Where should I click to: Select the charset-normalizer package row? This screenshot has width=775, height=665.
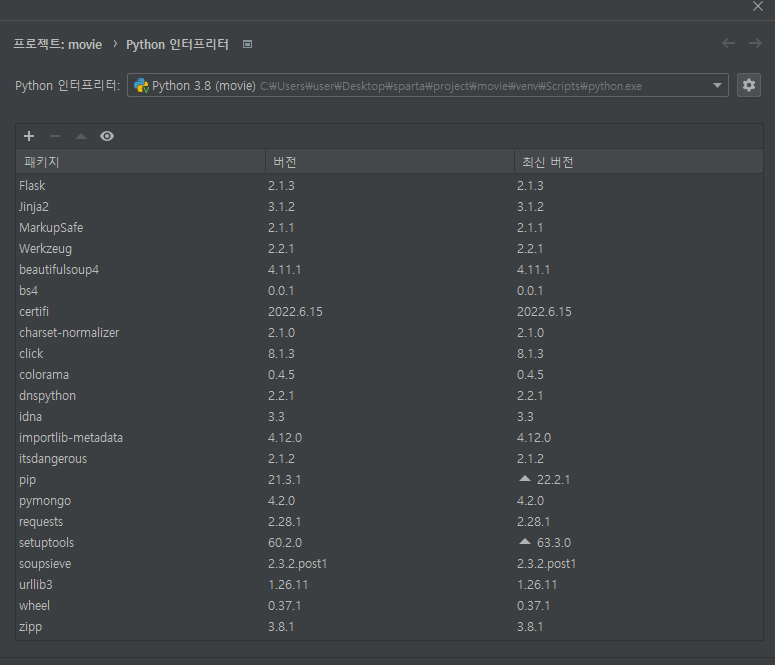click(389, 333)
